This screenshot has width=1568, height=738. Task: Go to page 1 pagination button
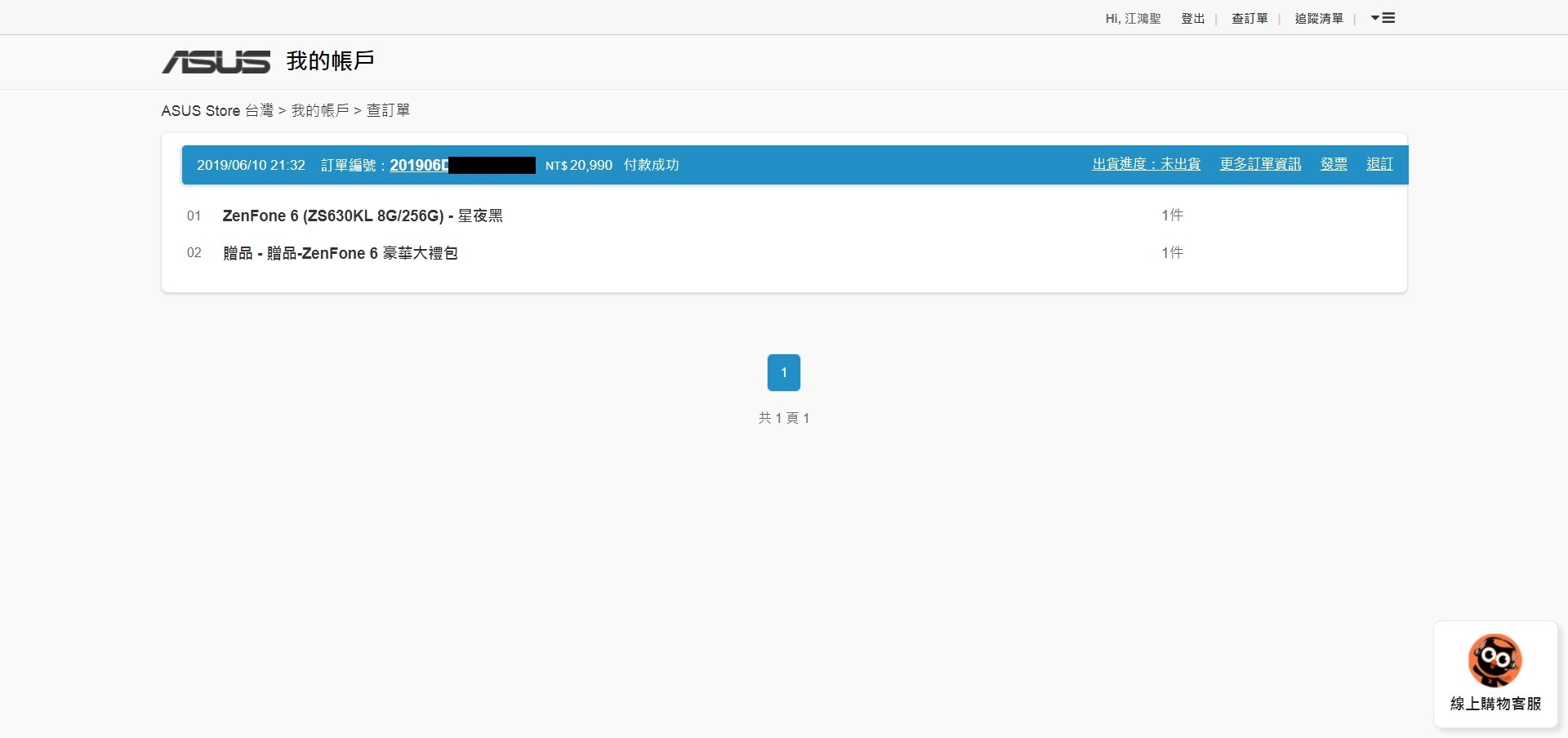(784, 372)
